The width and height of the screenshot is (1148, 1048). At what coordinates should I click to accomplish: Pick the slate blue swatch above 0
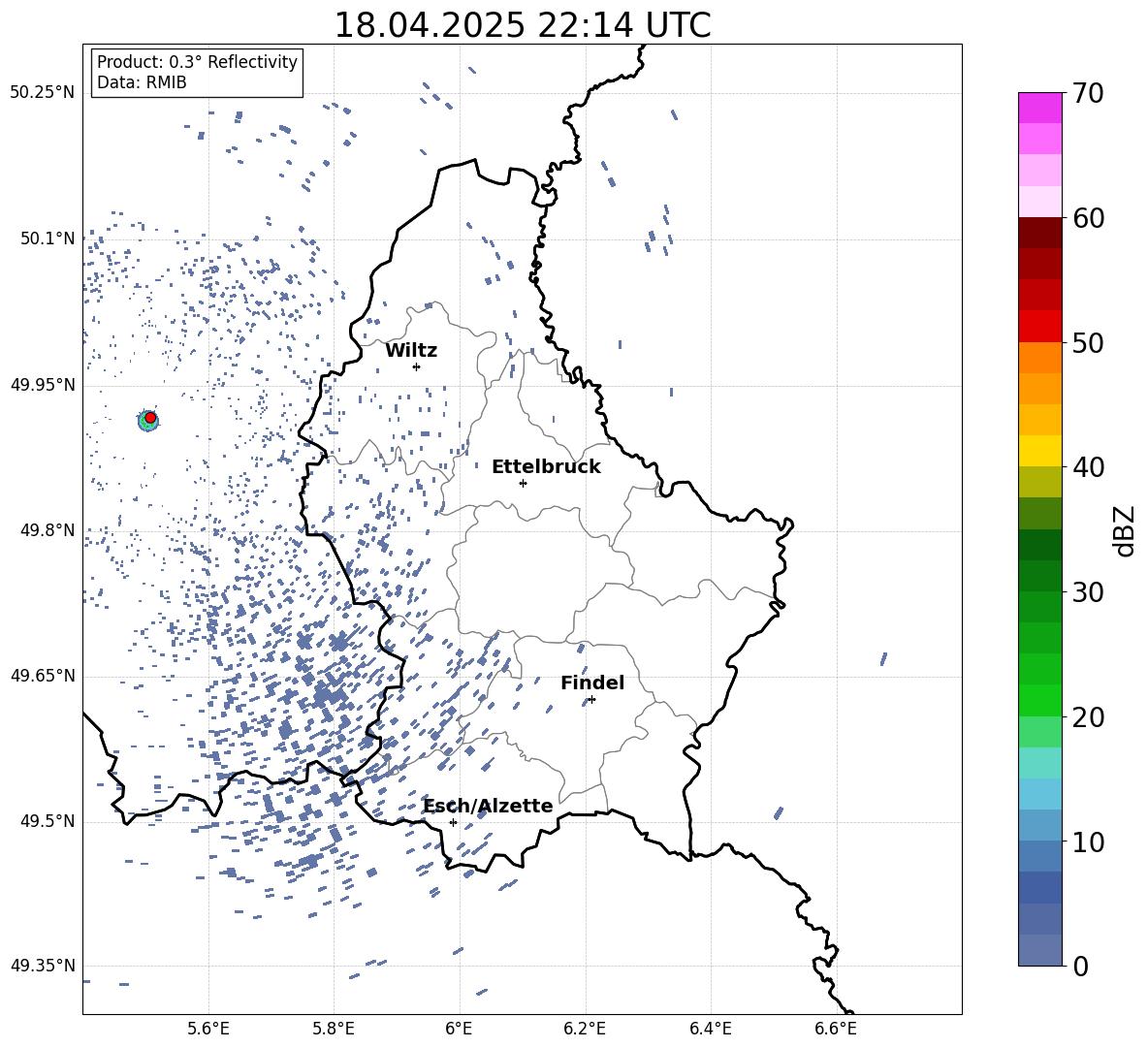tap(1039, 950)
